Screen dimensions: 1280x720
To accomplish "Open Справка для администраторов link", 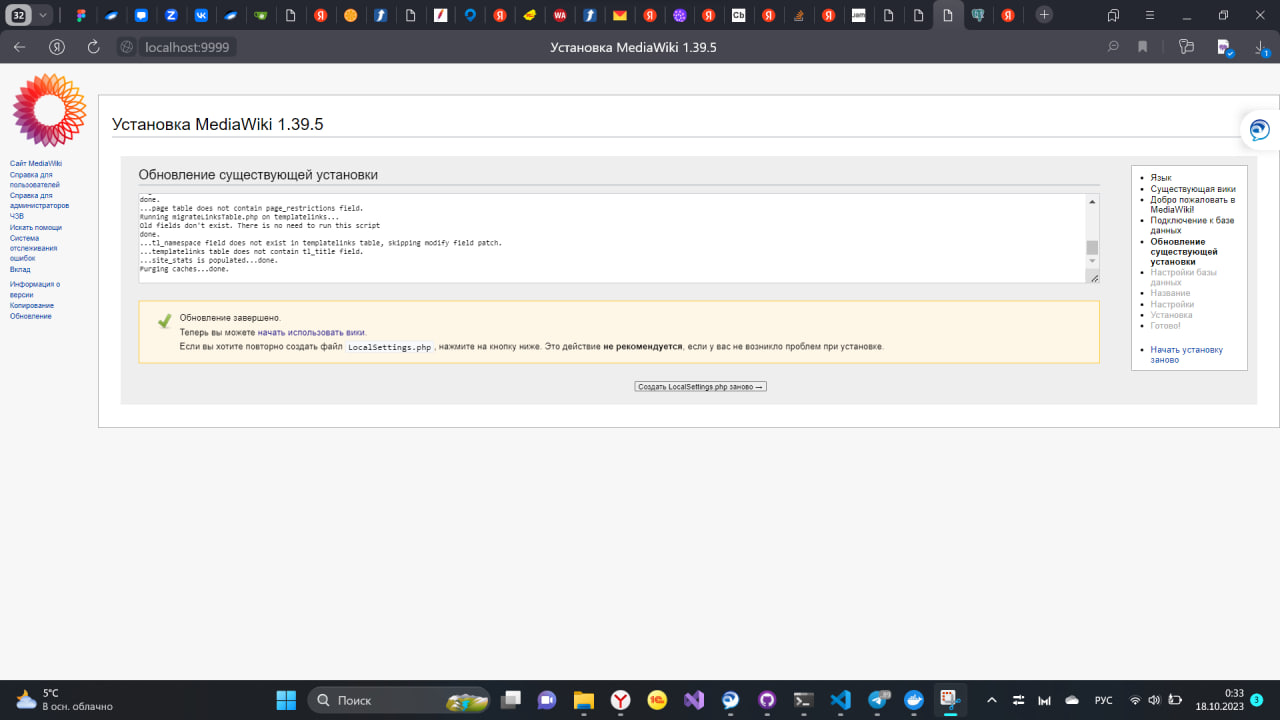I will click(40, 200).
